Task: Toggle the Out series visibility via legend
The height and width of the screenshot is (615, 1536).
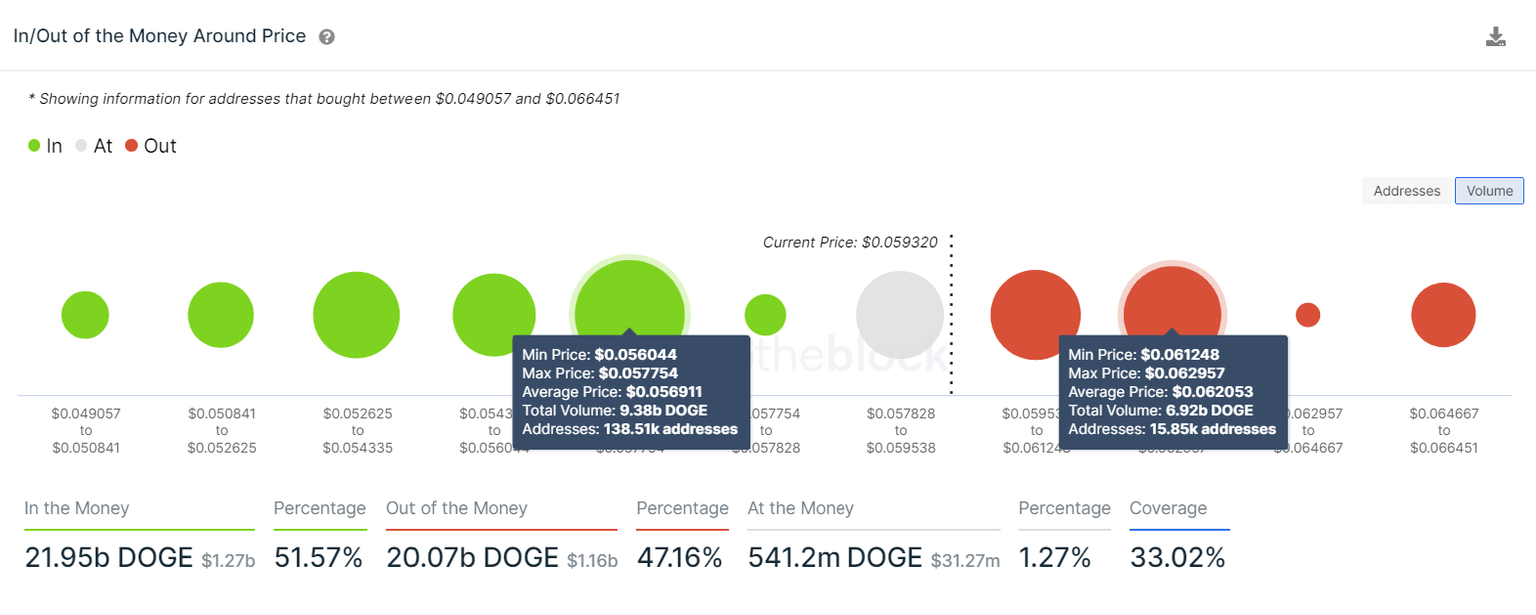Action: [x=150, y=145]
